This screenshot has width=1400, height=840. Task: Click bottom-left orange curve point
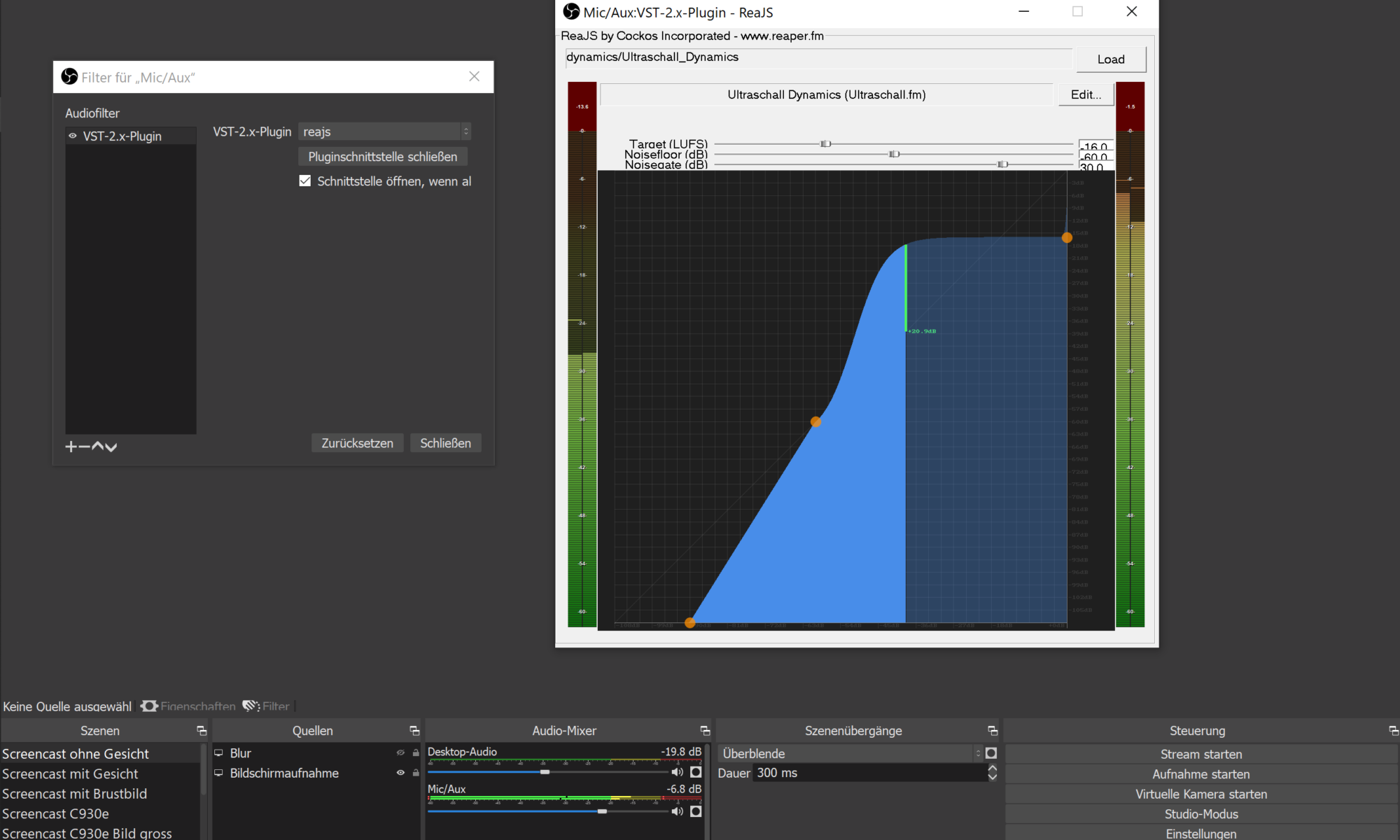pyautogui.click(x=689, y=622)
